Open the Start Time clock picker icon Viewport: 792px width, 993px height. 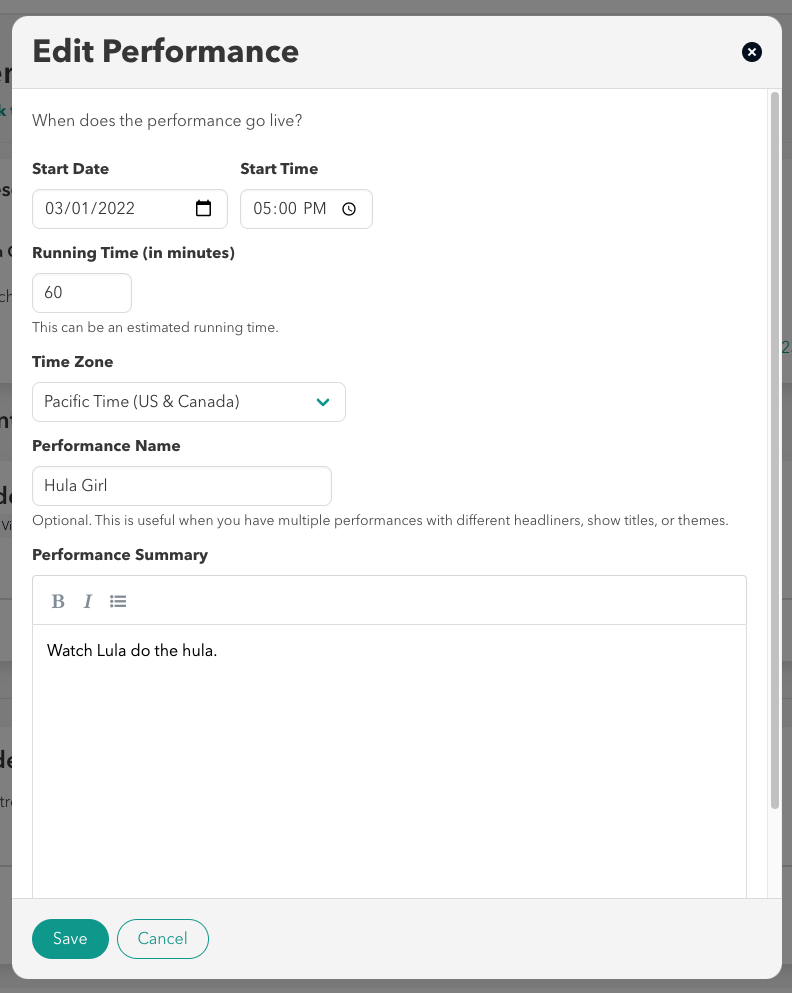[x=349, y=209]
